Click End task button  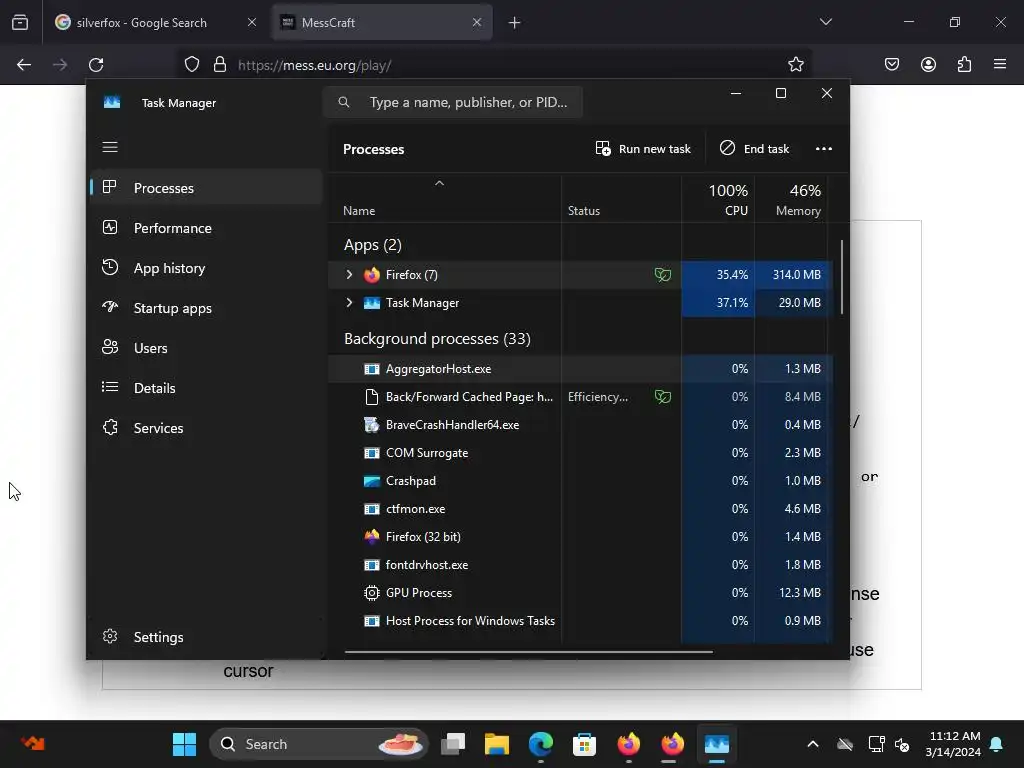[754, 149]
